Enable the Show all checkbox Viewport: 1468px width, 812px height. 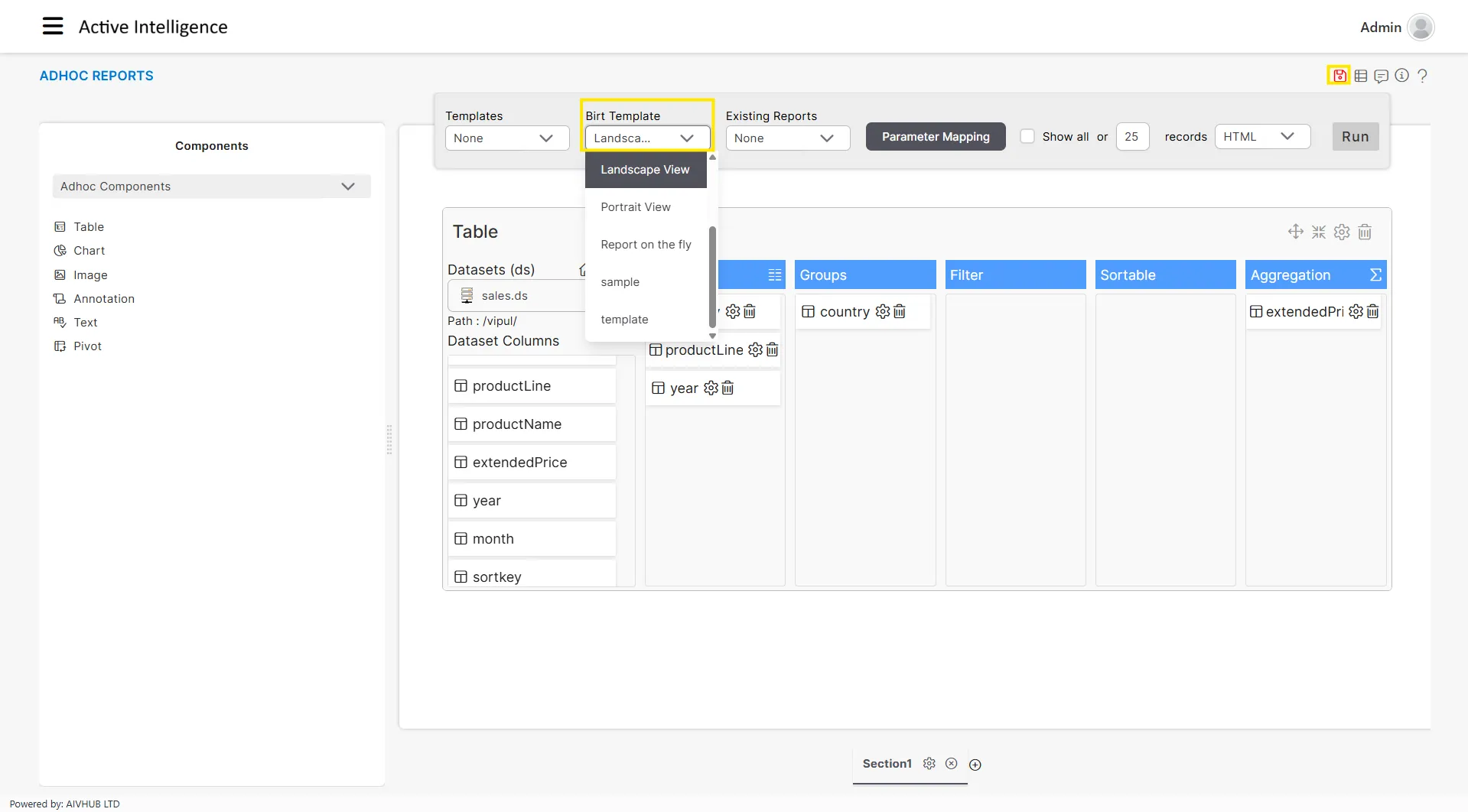1027,137
